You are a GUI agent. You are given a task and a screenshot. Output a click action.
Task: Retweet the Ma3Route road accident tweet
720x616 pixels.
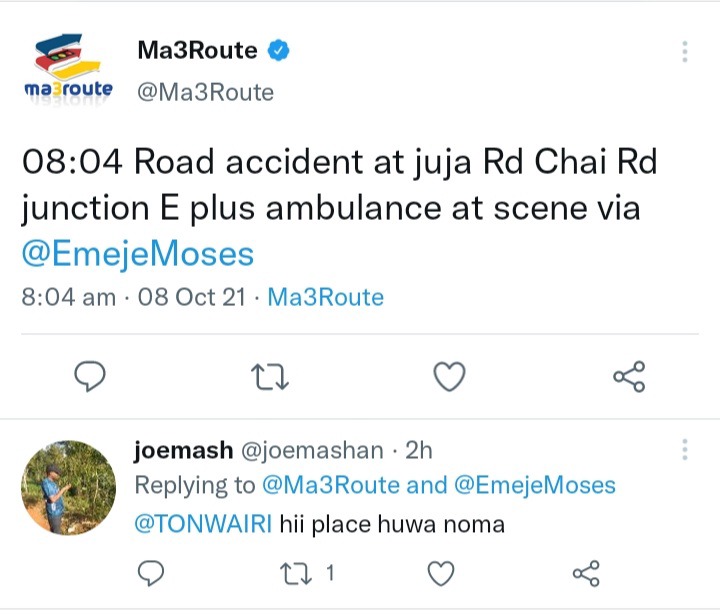coord(270,377)
